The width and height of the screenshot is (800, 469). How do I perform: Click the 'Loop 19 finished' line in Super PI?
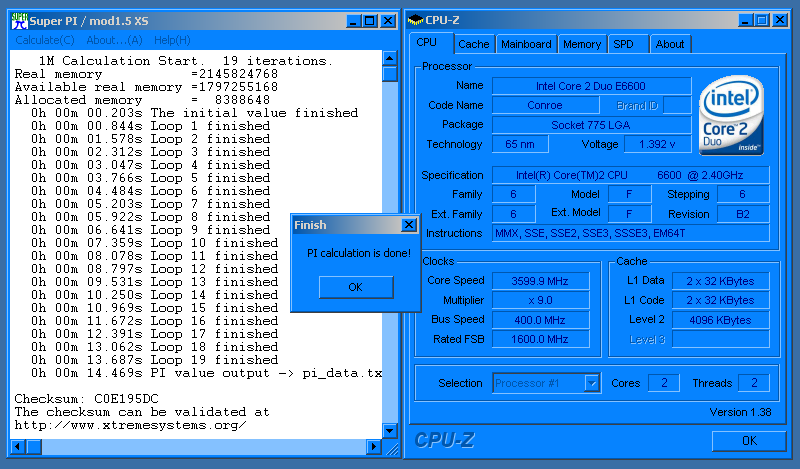pos(155,360)
